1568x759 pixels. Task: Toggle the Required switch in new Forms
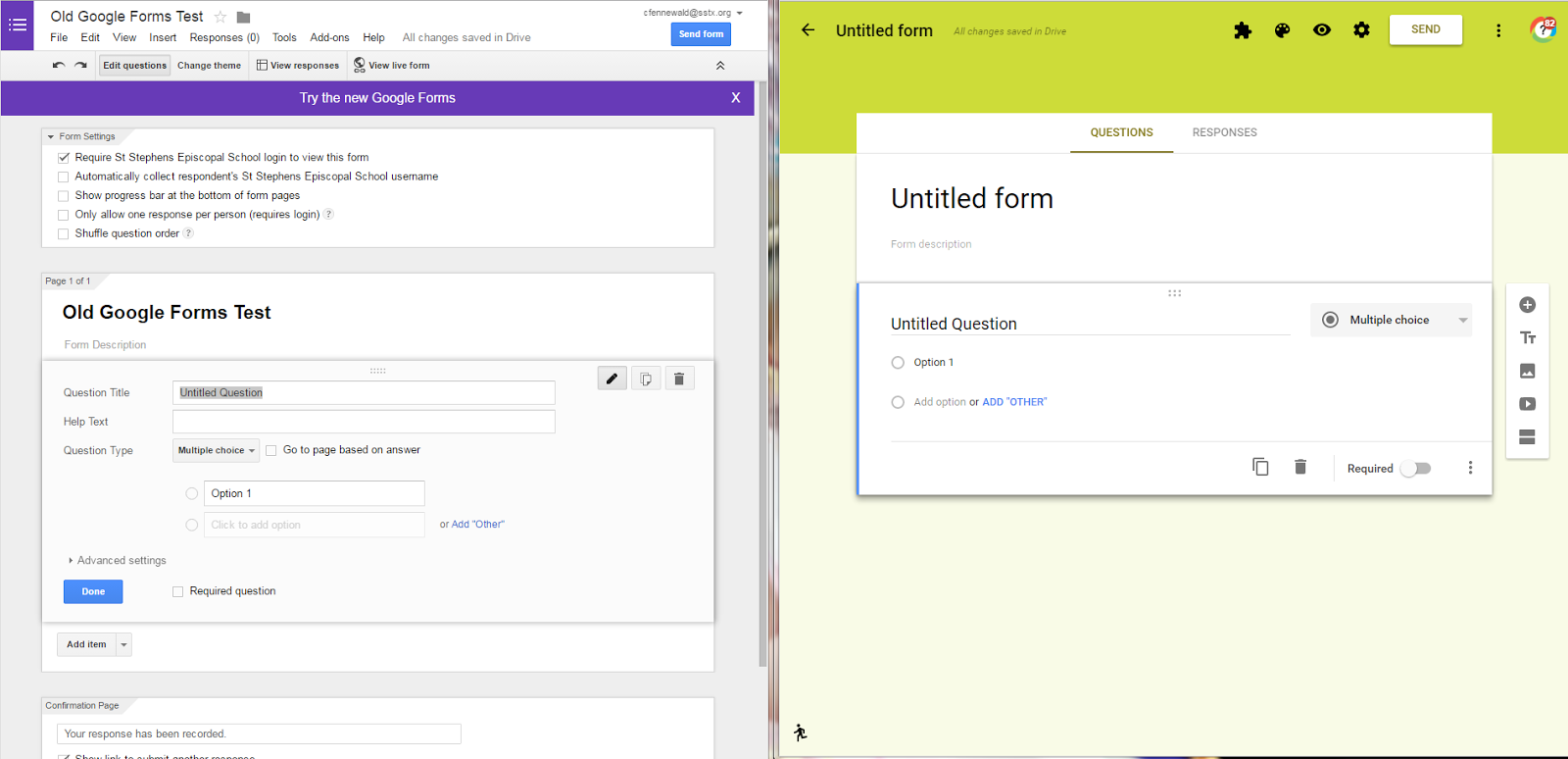tap(1416, 469)
